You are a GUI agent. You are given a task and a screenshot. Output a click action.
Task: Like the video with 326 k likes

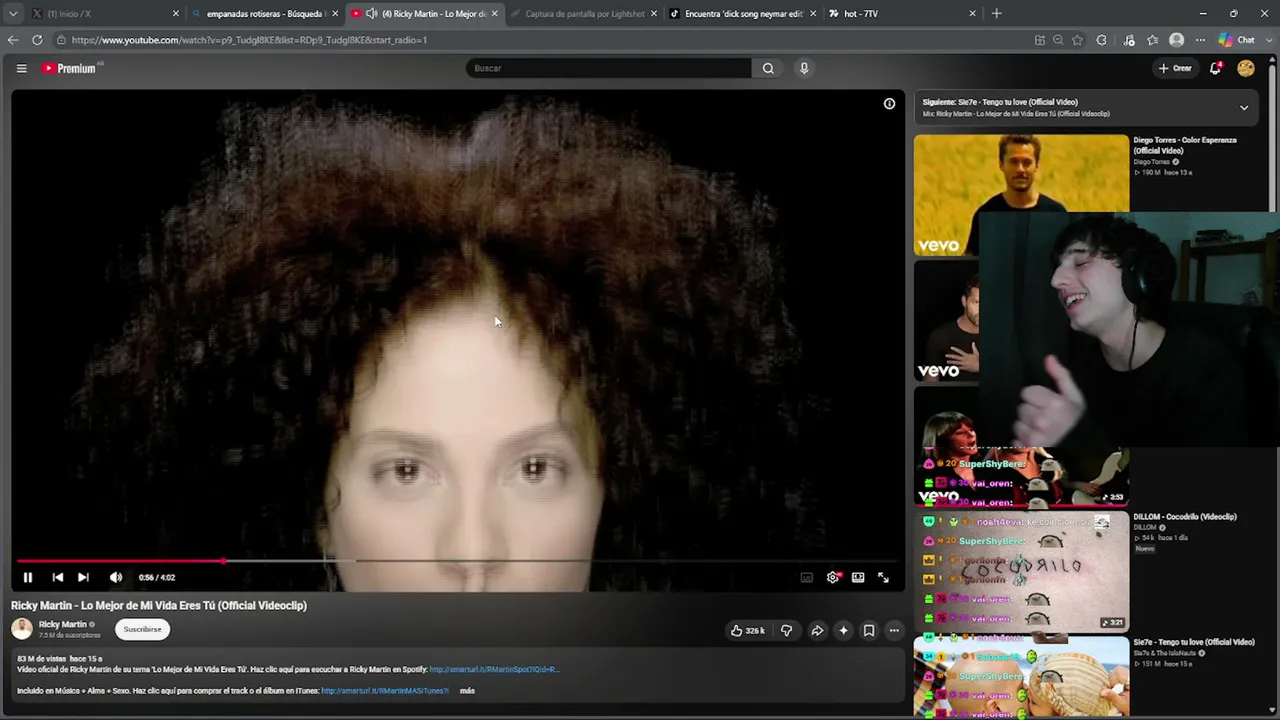coord(747,631)
